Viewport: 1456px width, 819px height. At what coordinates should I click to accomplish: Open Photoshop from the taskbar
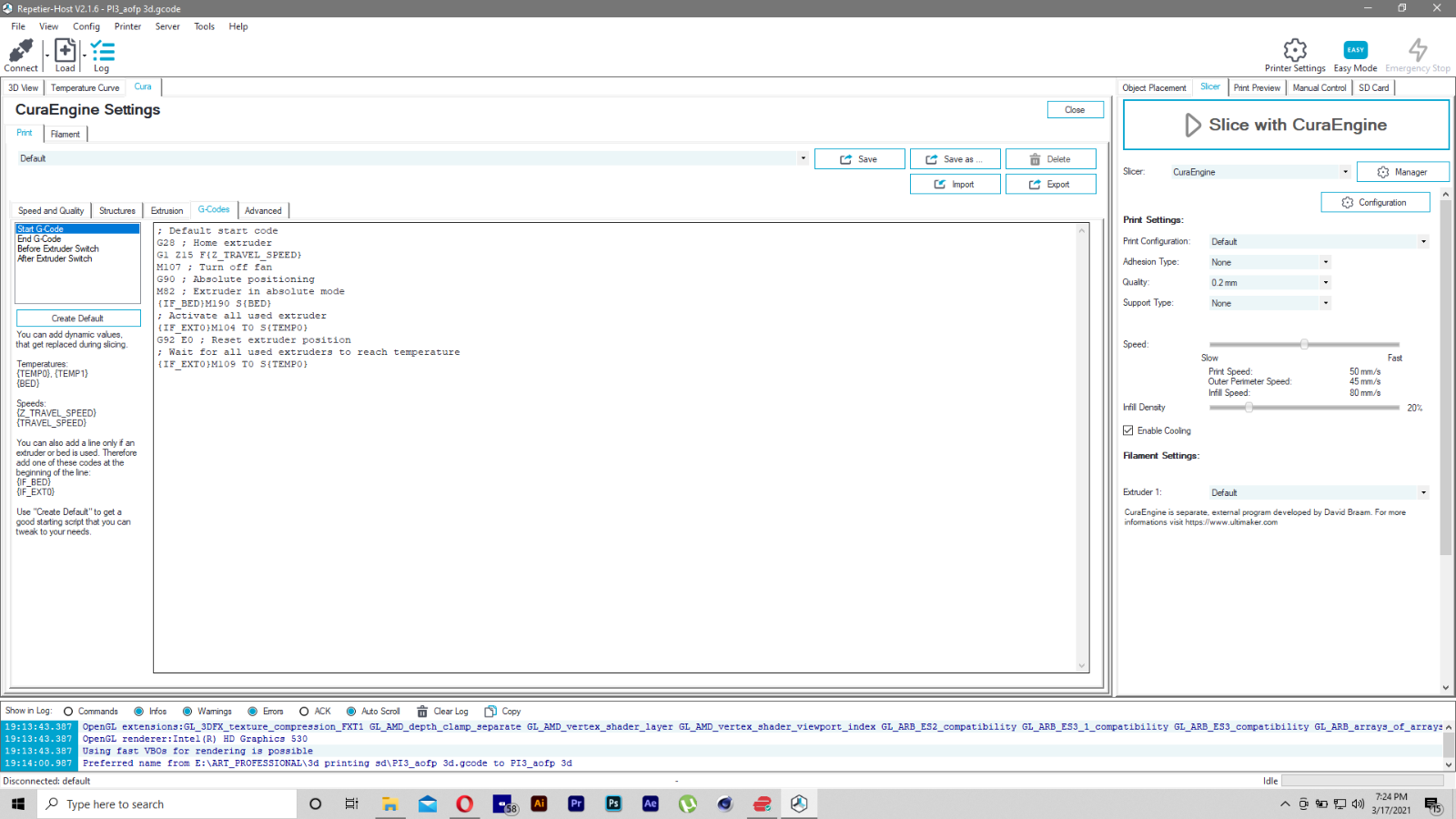(x=613, y=804)
